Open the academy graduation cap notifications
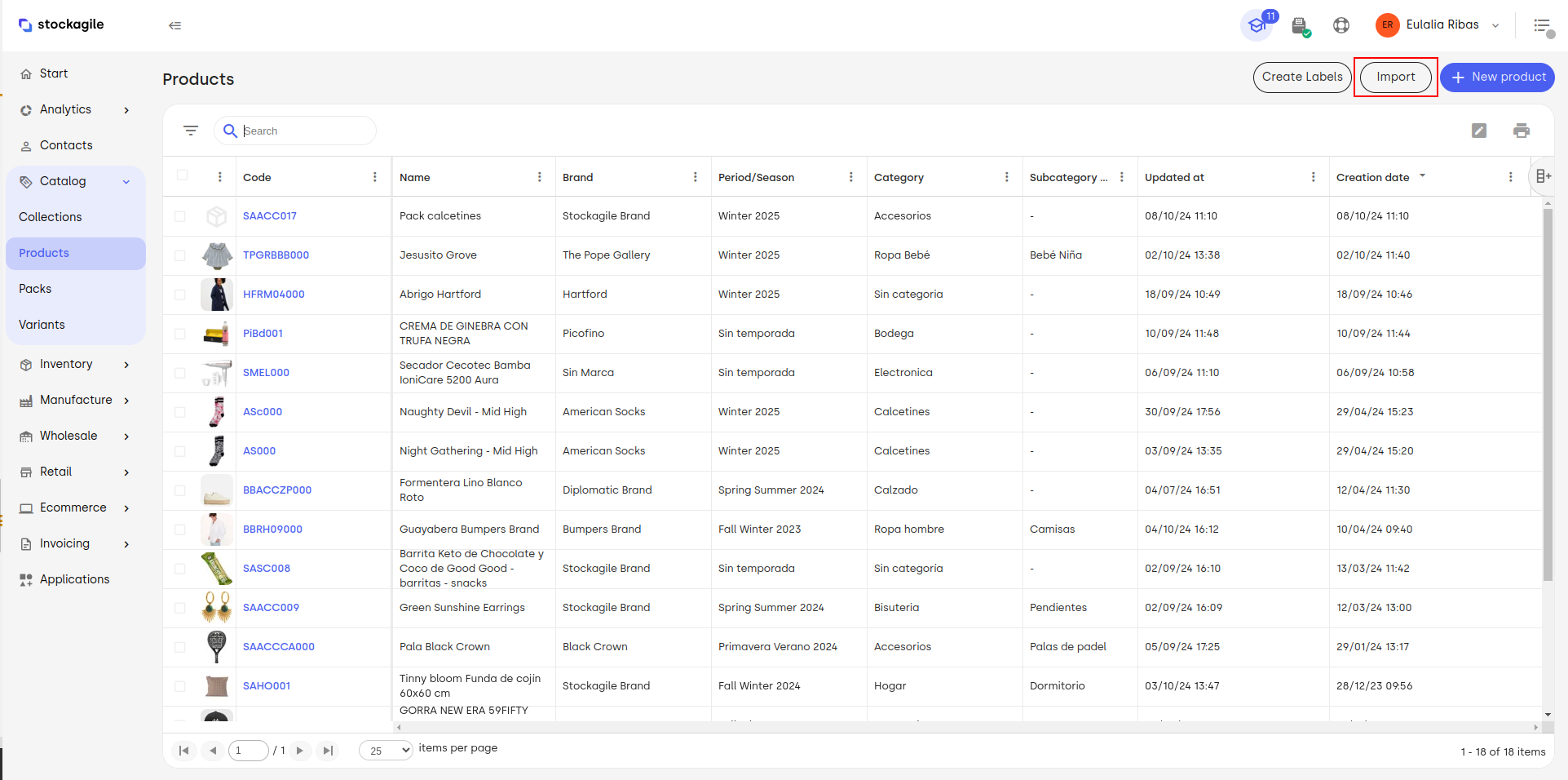This screenshot has height=780, width=1568. tap(1257, 25)
